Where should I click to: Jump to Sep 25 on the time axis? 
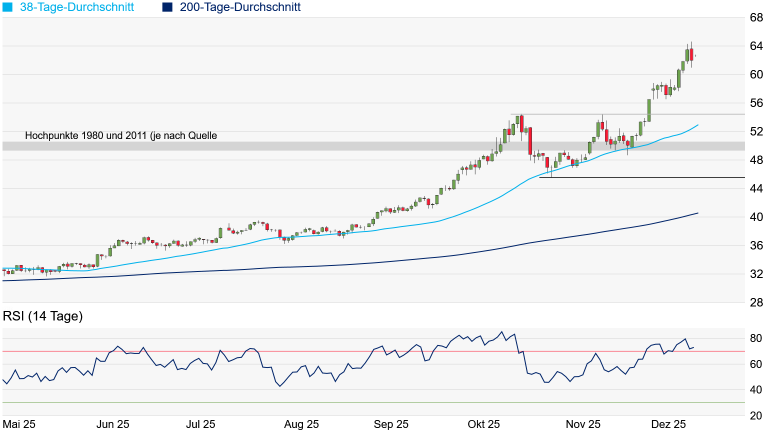pyautogui.click(x=391, y=424)
